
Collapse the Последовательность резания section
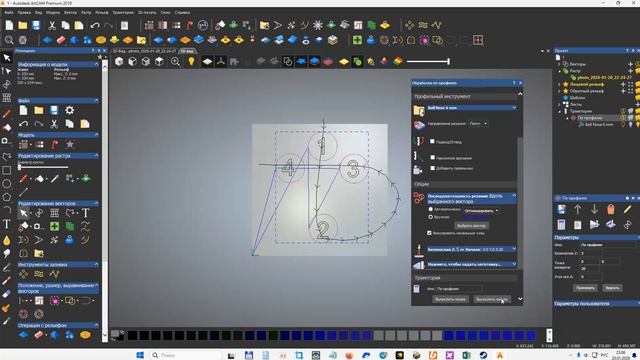[514, 196]
